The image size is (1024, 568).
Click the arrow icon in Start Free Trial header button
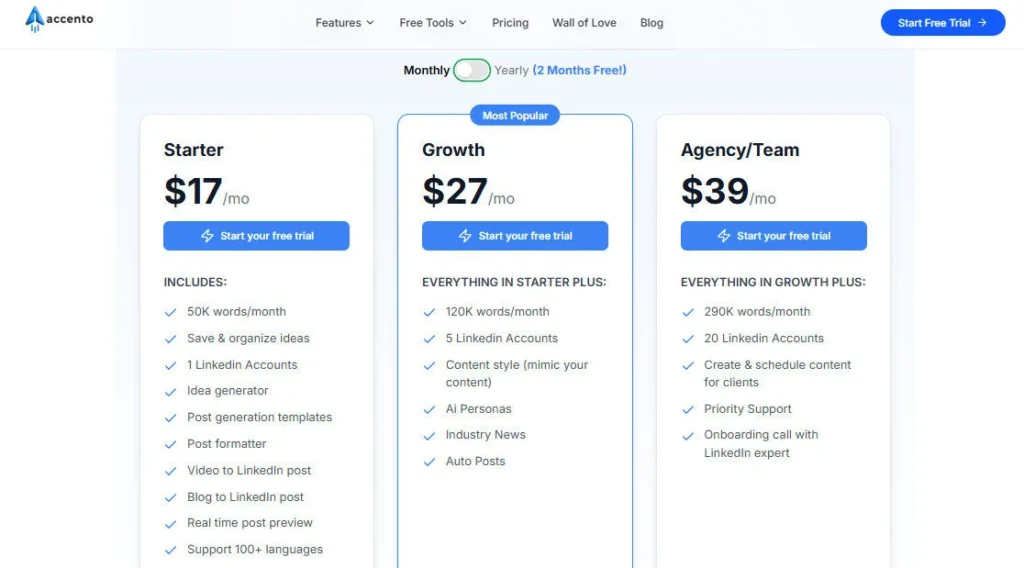pos(982,23)
